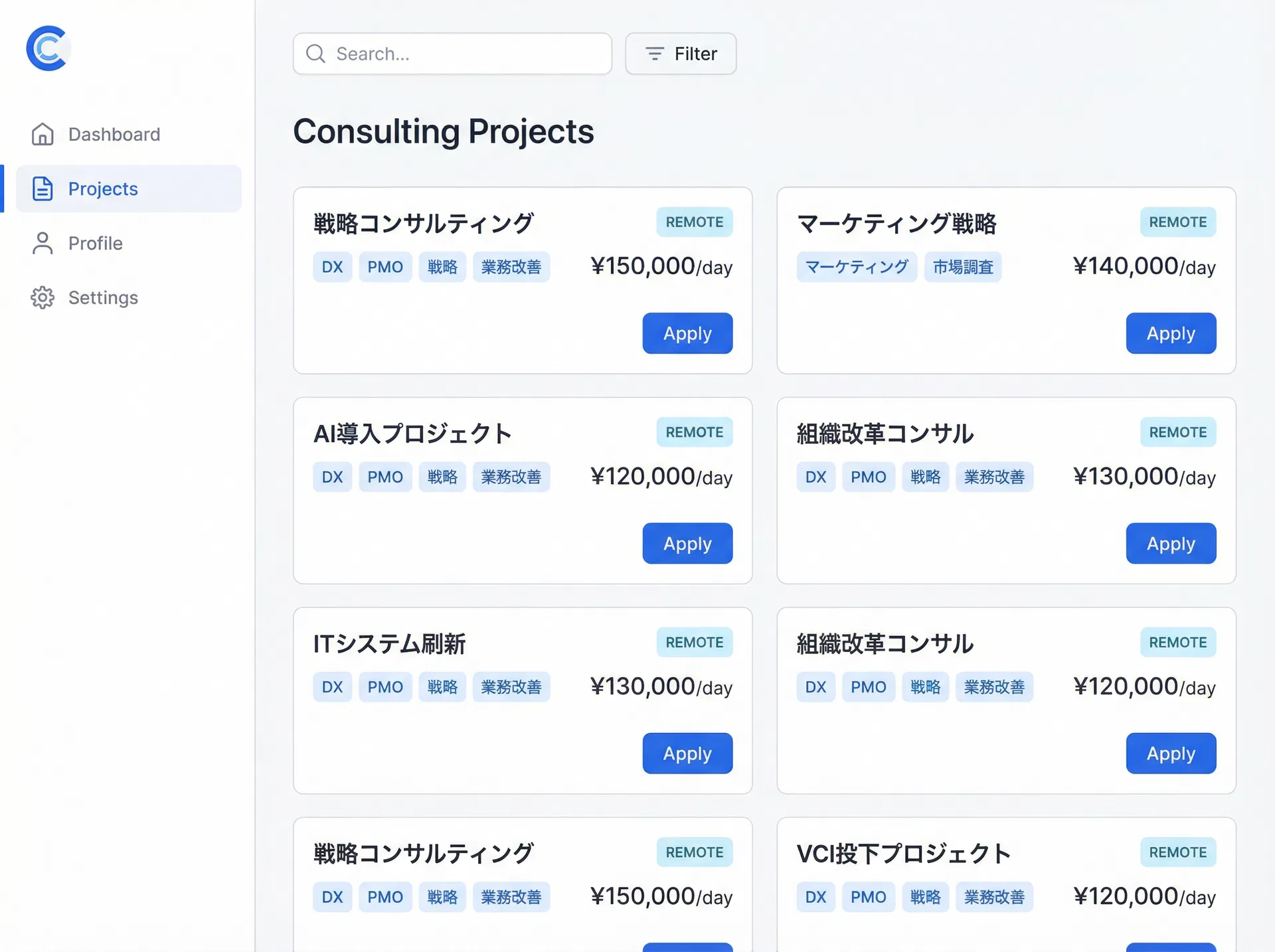1275x952 pixels.
Task: Click the Projects document icon
Action: coord(42,189)
